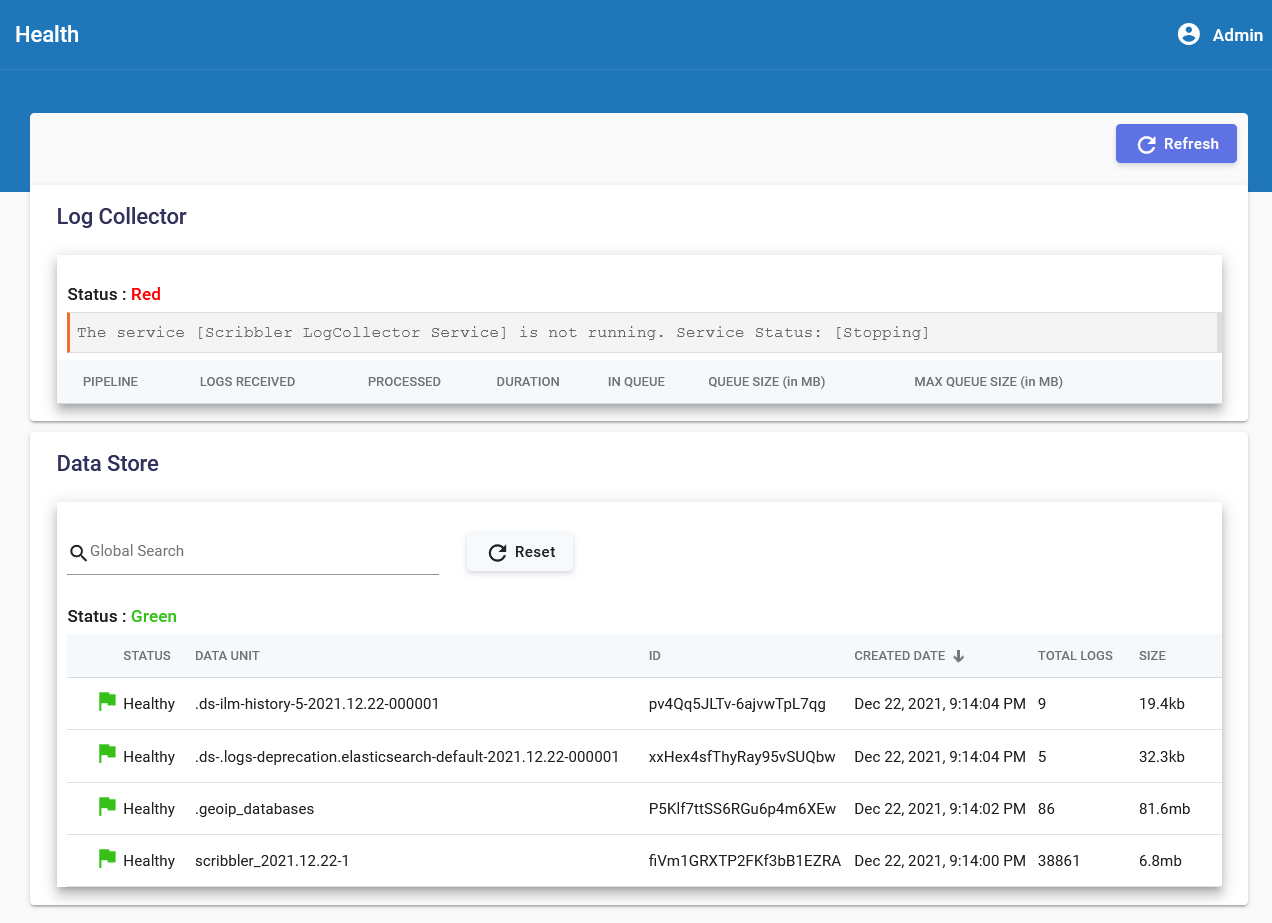Click the scrollbar on the service error message
This screenshot has height=923, width=1272.
pyautogui.click(x=1218, y=332)
